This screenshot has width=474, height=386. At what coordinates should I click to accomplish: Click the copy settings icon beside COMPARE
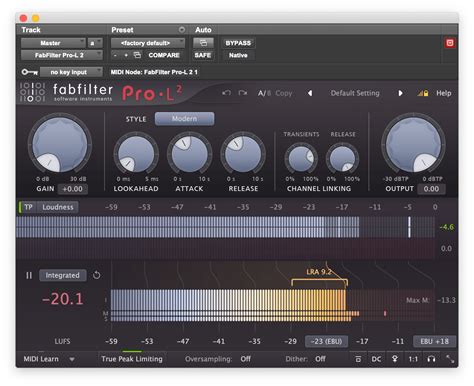tap(137, 55)
